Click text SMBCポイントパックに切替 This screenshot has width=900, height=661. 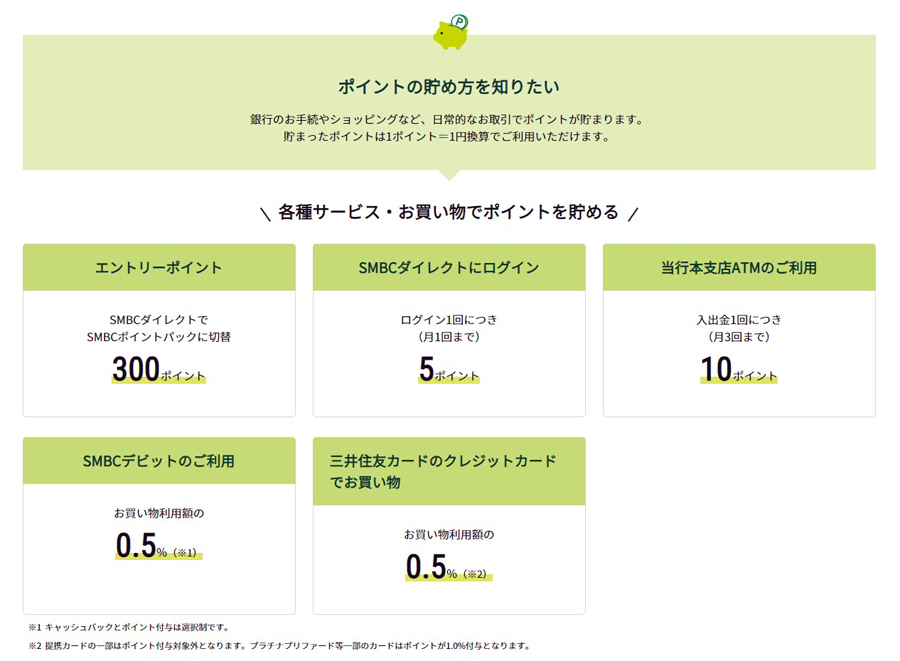pos(159,337)
